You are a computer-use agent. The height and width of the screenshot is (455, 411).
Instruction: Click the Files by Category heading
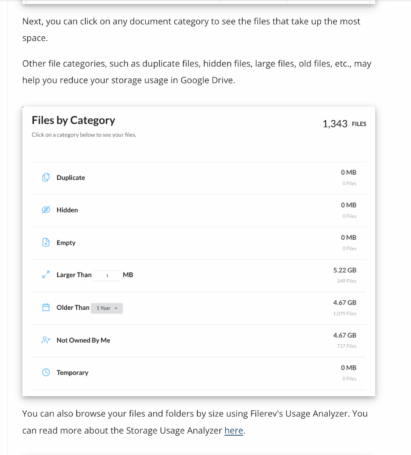73,120
